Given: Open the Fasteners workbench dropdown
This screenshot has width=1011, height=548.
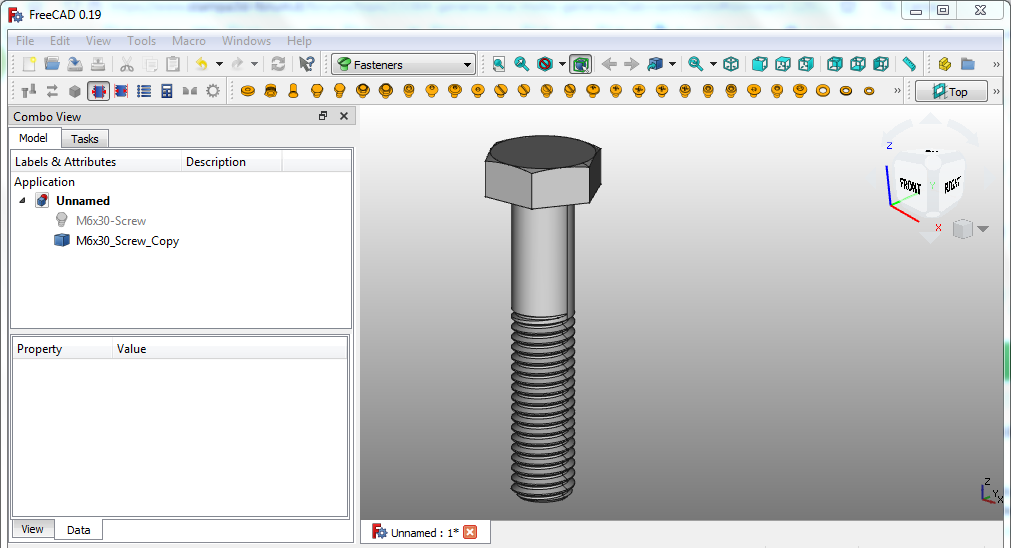Looking at the screenshot, I should [x=404, y=65].
